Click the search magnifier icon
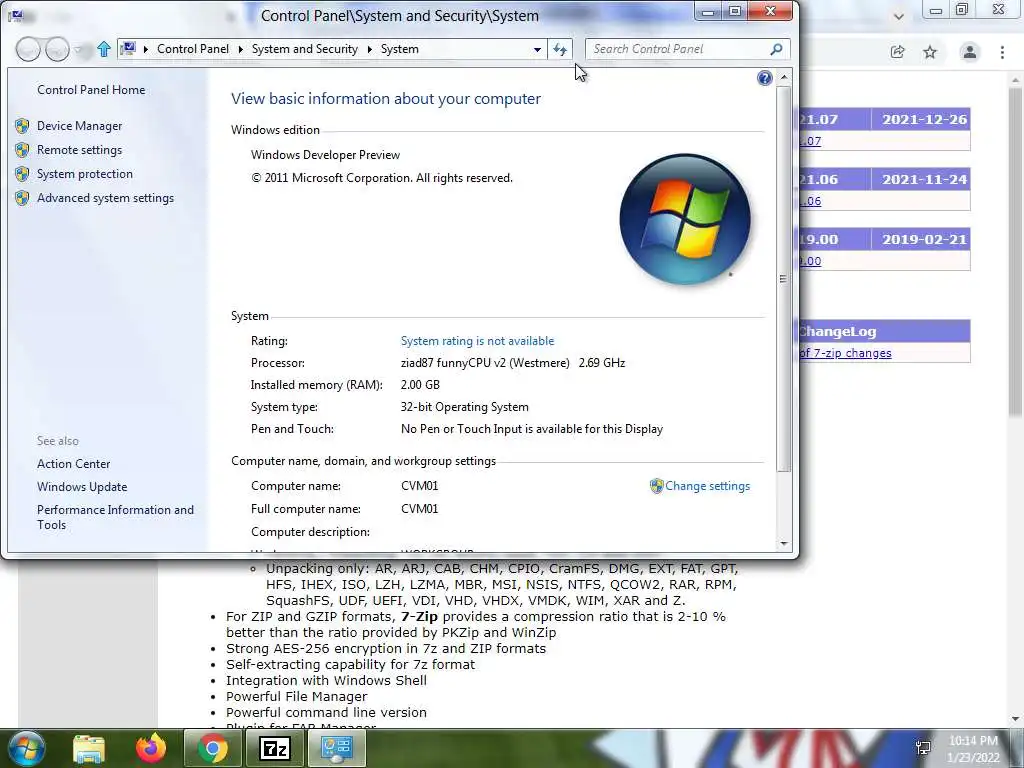1024x768 pixels. click(x=776, y=49)
